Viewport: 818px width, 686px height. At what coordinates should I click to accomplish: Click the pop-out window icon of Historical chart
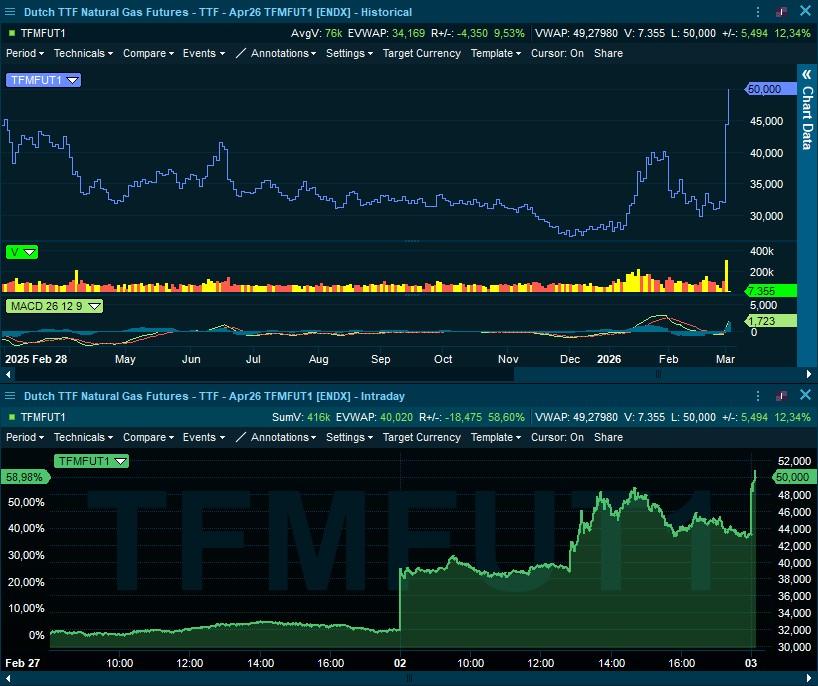pos(781,12)
